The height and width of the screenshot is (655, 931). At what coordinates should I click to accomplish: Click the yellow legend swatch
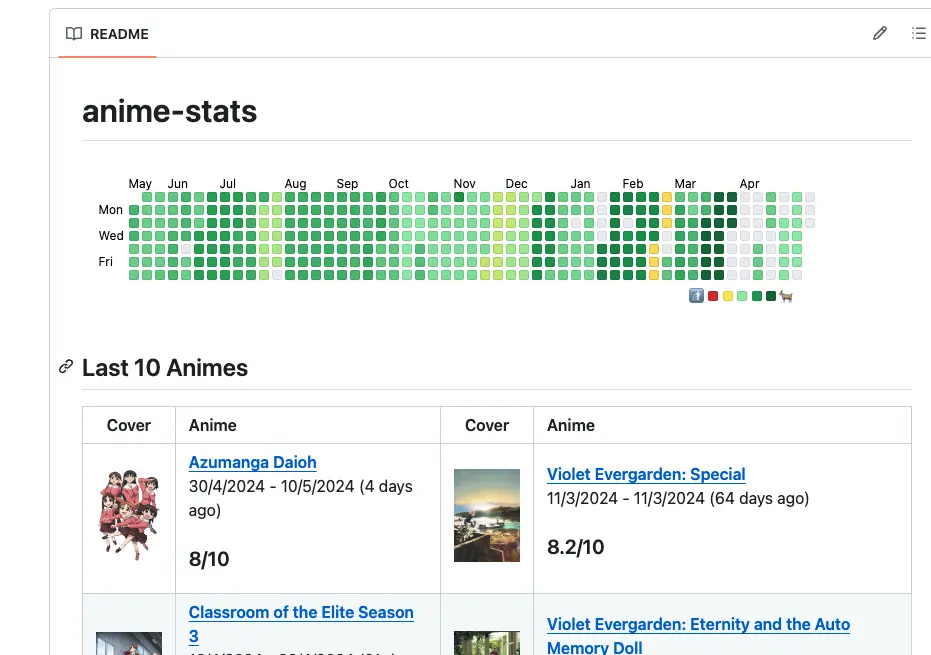[x=728, y=296]
